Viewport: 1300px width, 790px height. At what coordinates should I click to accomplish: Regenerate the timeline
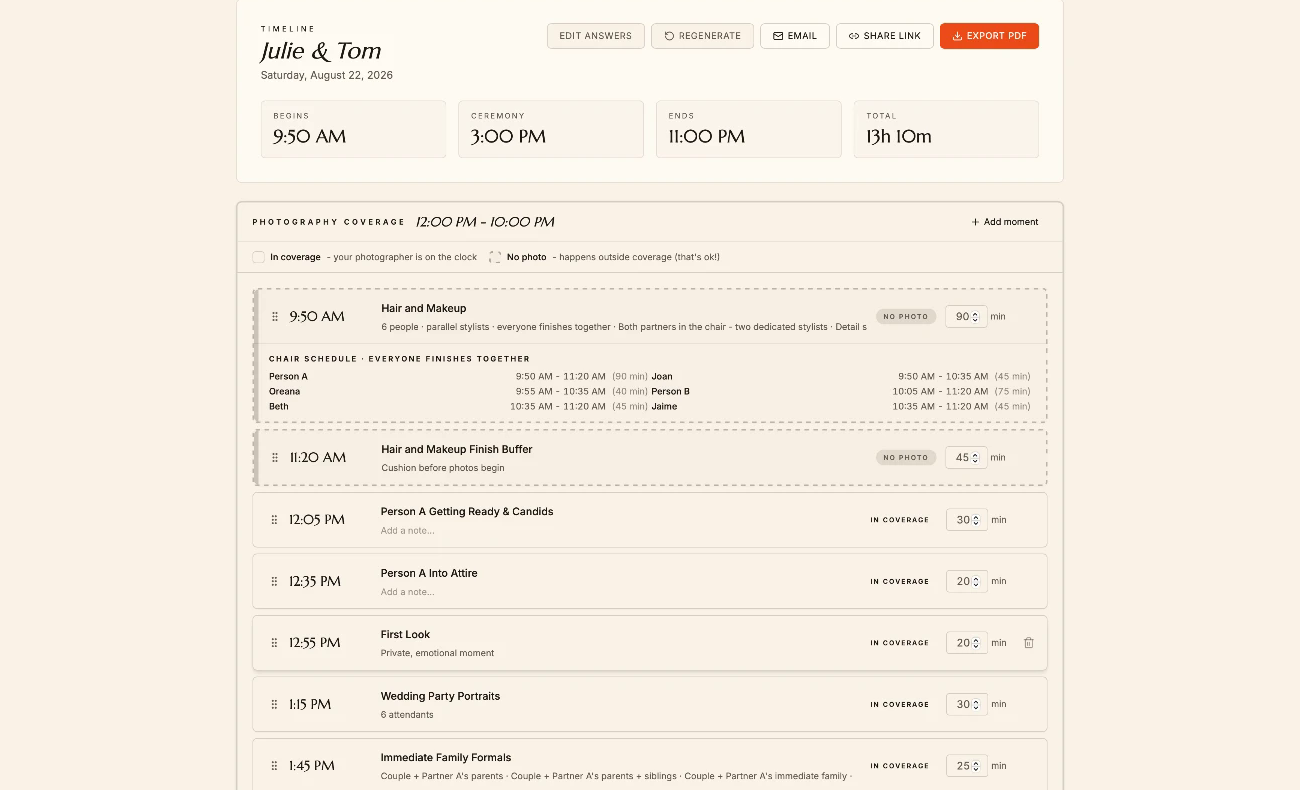coord(702,36)
